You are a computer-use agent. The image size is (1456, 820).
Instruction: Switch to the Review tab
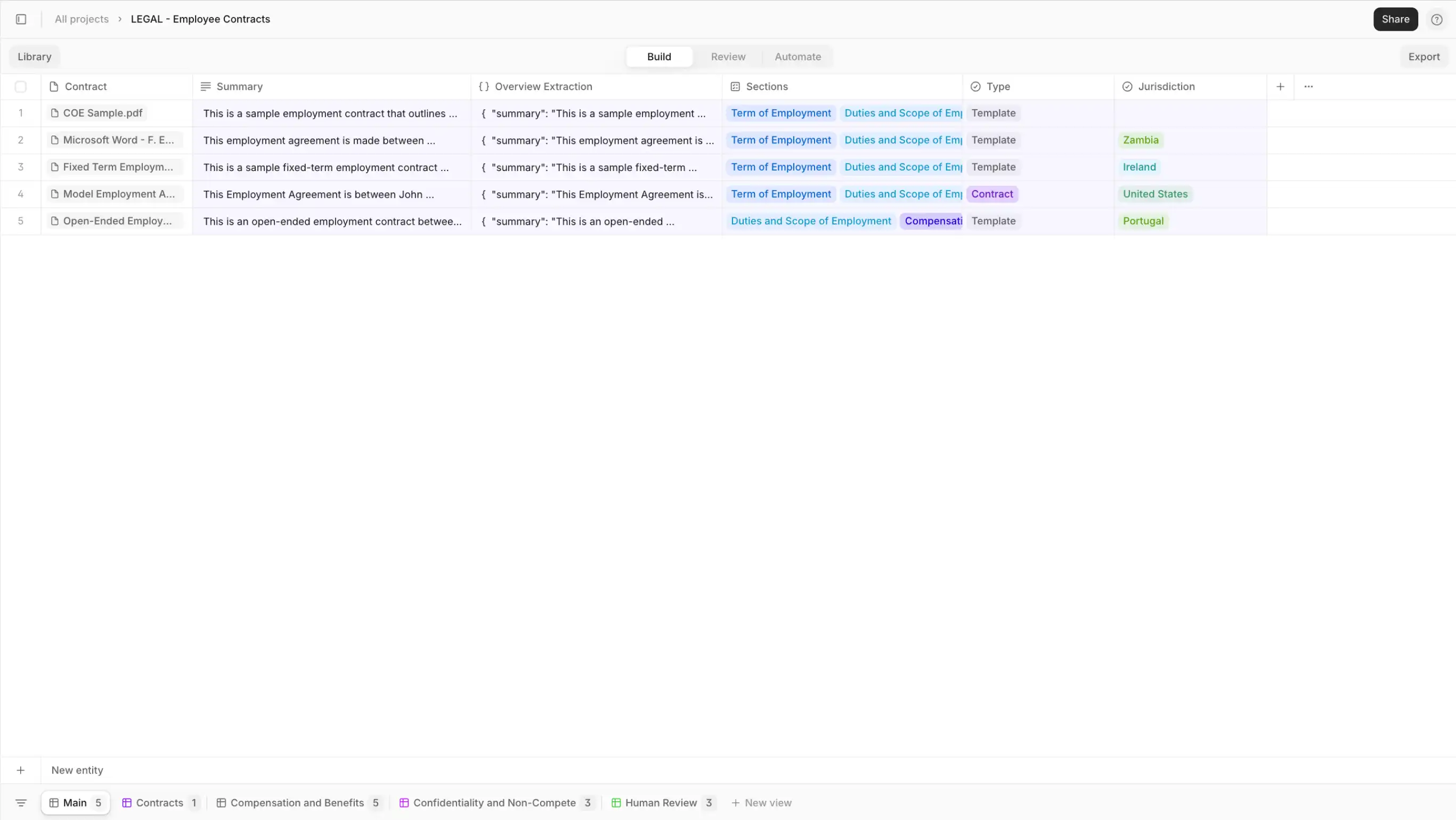[728, 56]
